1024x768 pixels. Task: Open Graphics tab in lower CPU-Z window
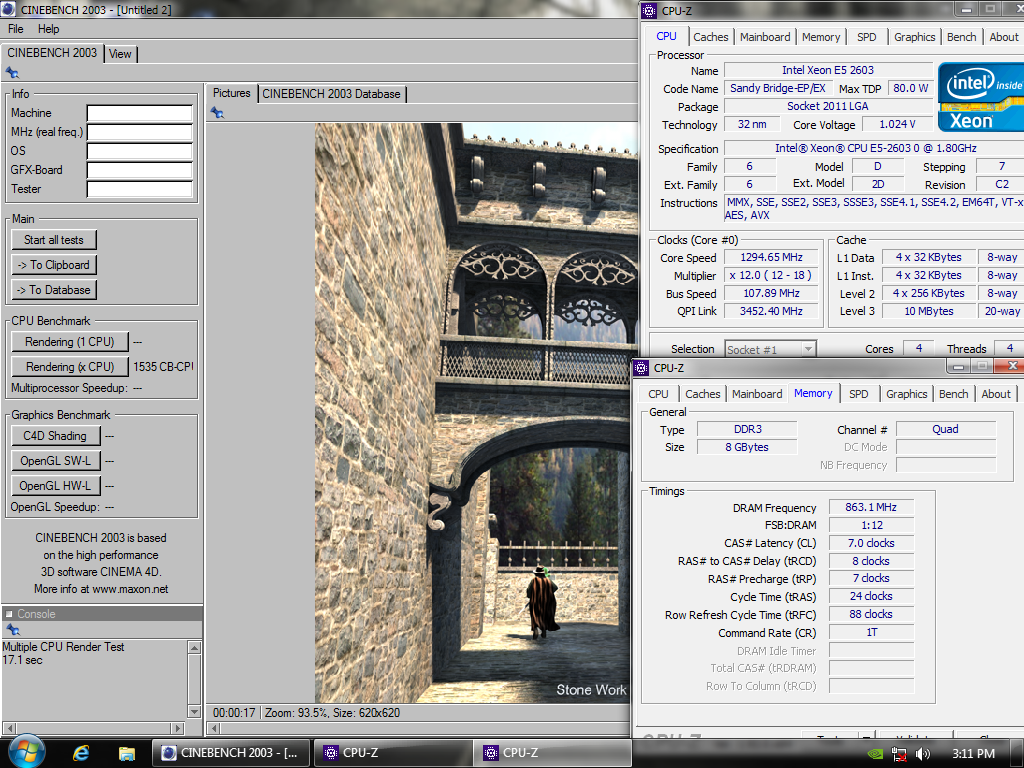click(x=906, y=394)
